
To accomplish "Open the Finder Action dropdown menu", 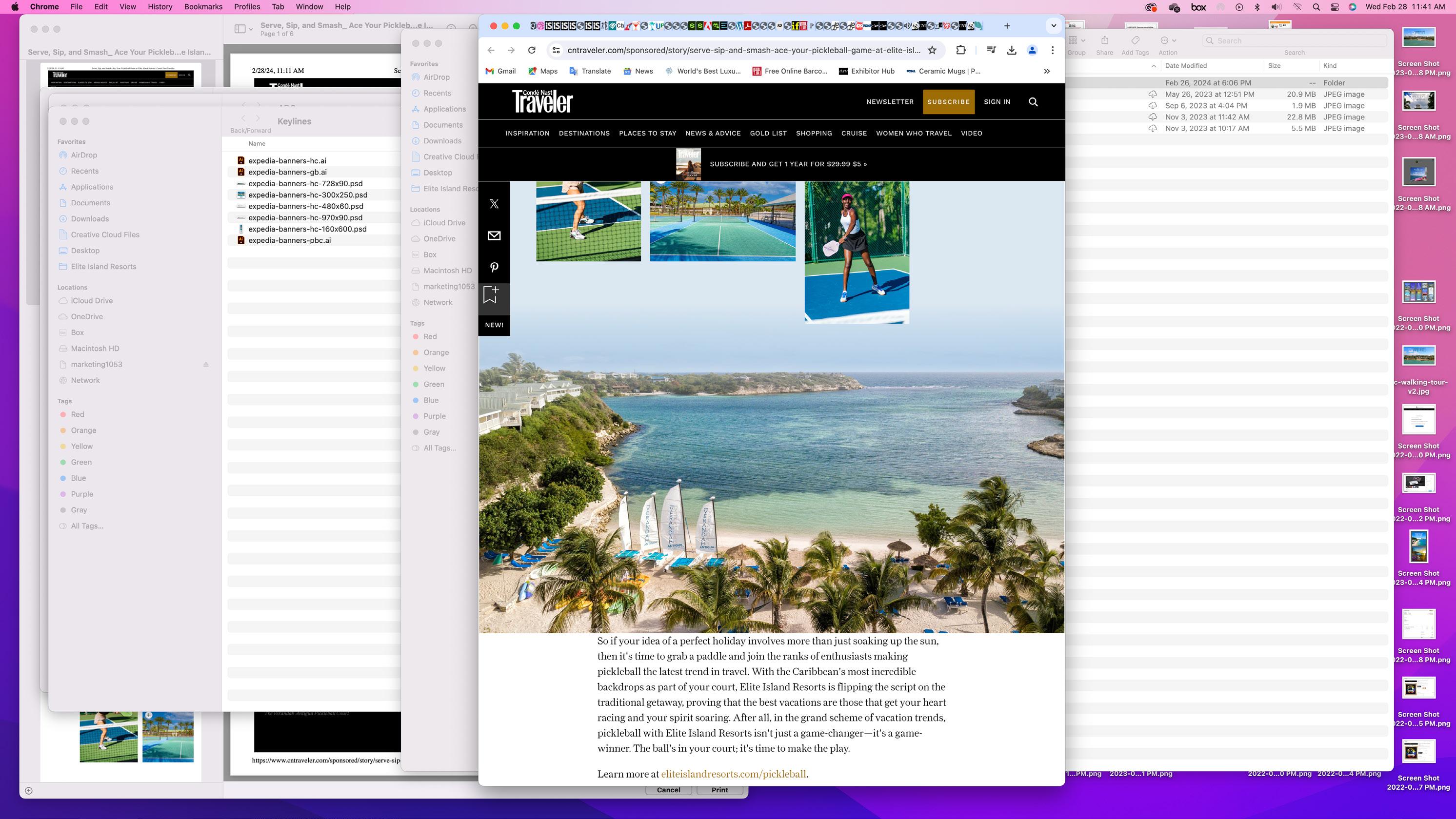I will point(1168,40).
